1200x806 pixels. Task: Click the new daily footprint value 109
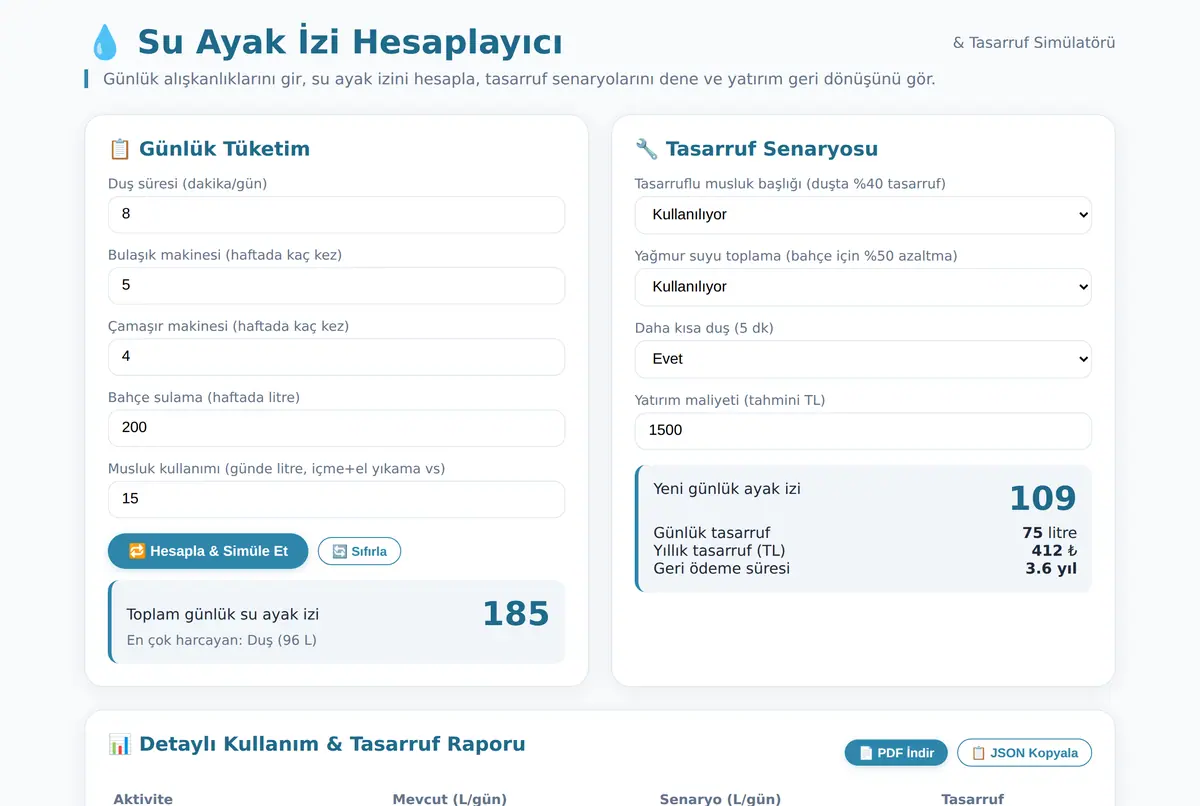click(x=1043, y=498)
